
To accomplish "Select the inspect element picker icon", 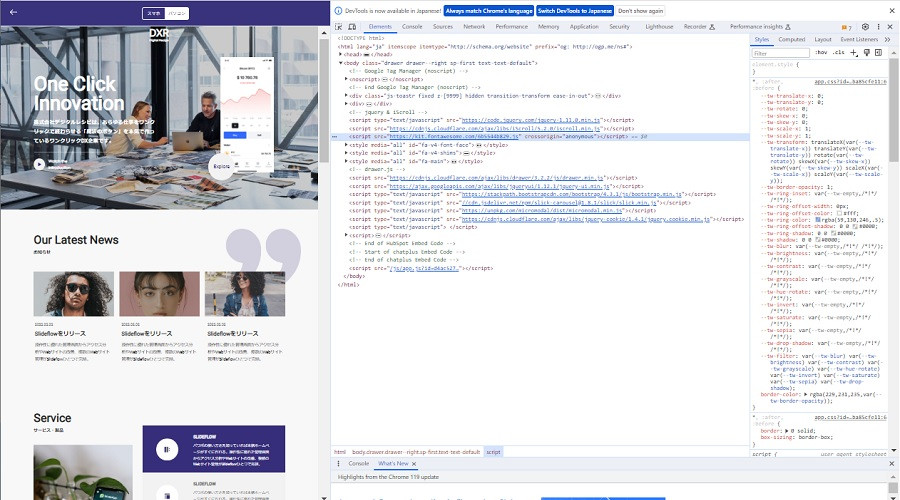I will click(x=339, y=27).
